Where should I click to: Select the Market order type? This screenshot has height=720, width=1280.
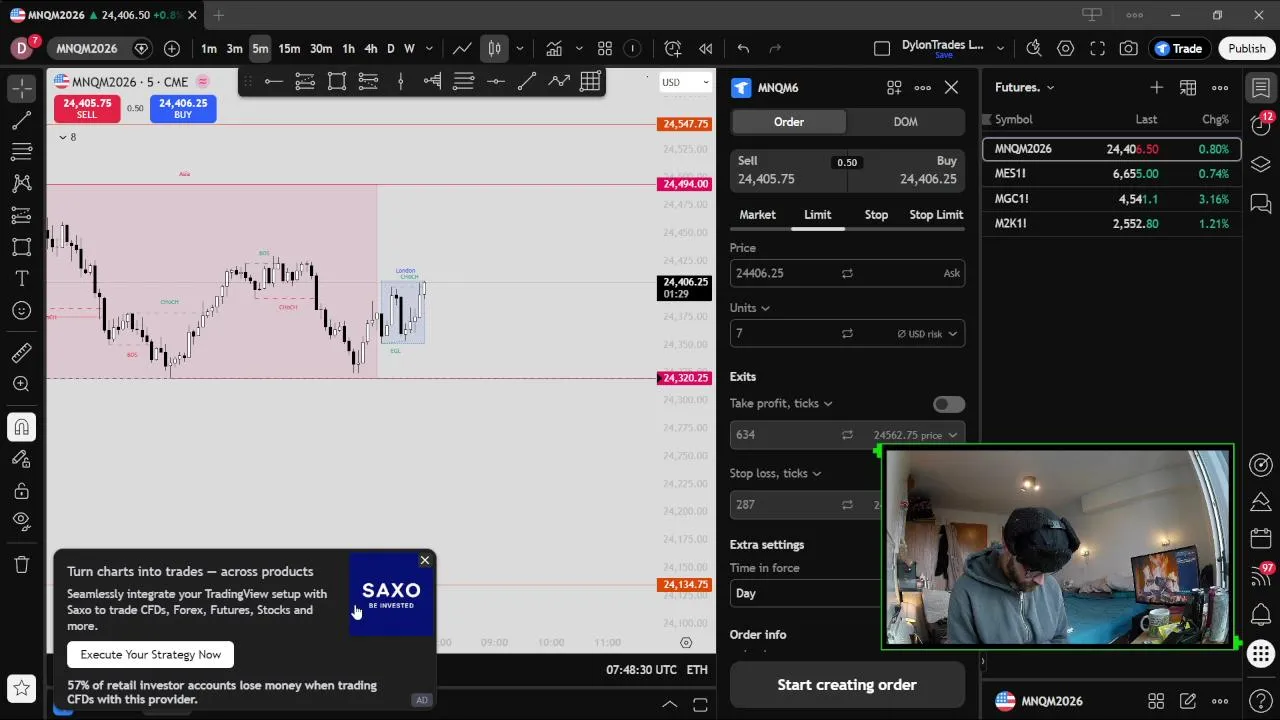tap(757, 215)
